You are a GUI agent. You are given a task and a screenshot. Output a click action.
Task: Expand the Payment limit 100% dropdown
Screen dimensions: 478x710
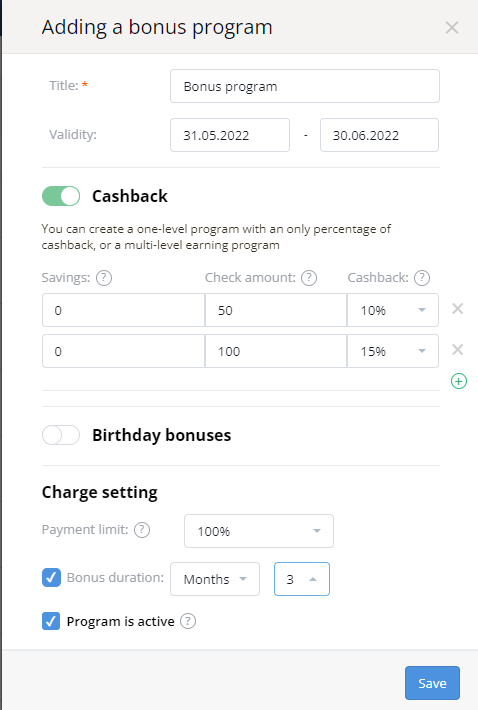(259, 531)
